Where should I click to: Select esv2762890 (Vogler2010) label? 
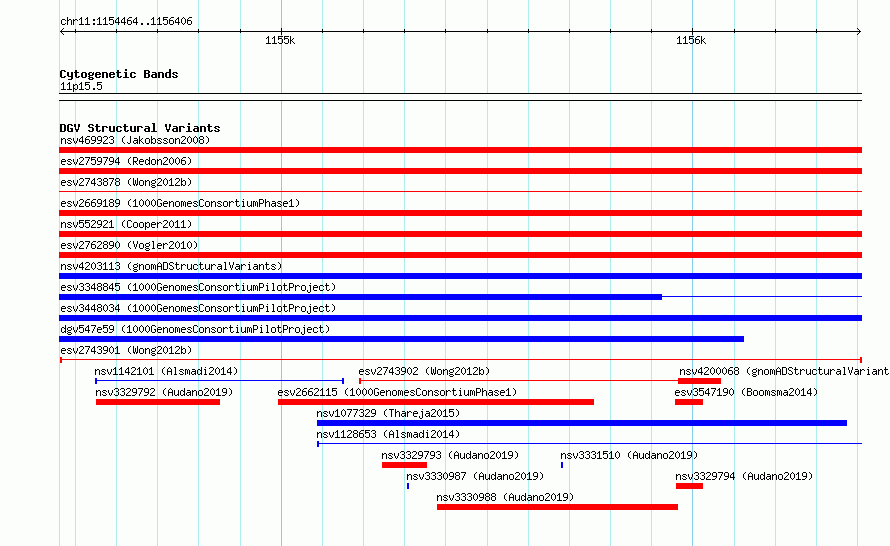point(129,245)
